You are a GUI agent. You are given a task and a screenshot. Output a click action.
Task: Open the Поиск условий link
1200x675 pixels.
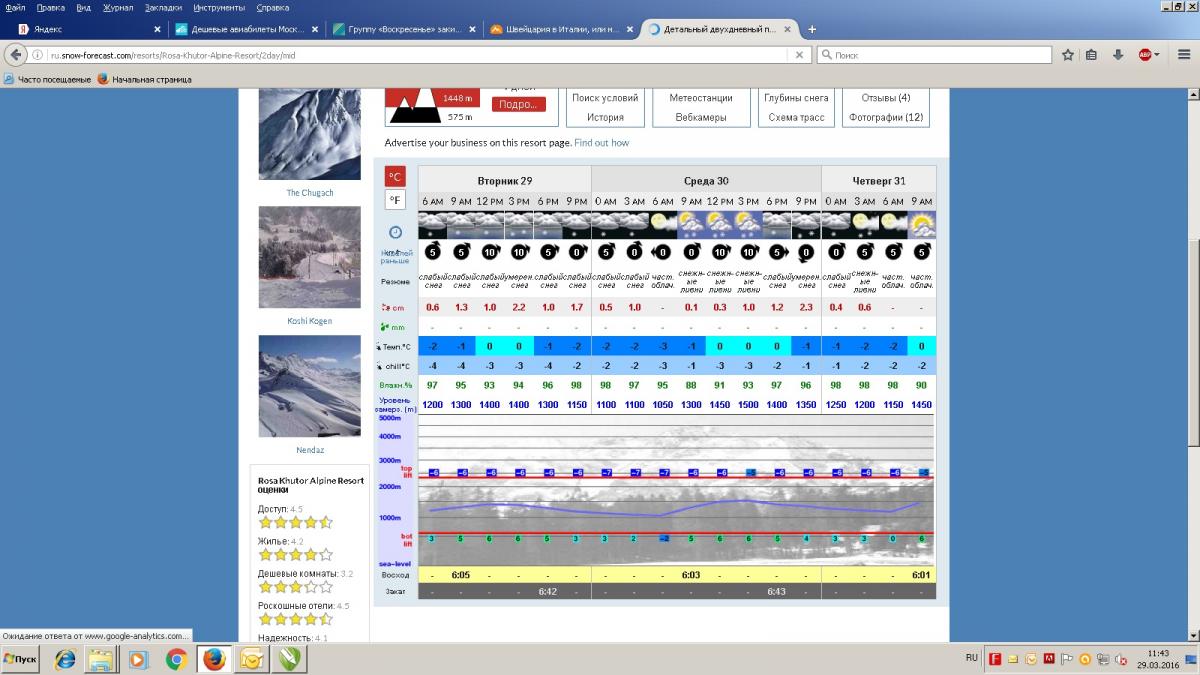605,98
